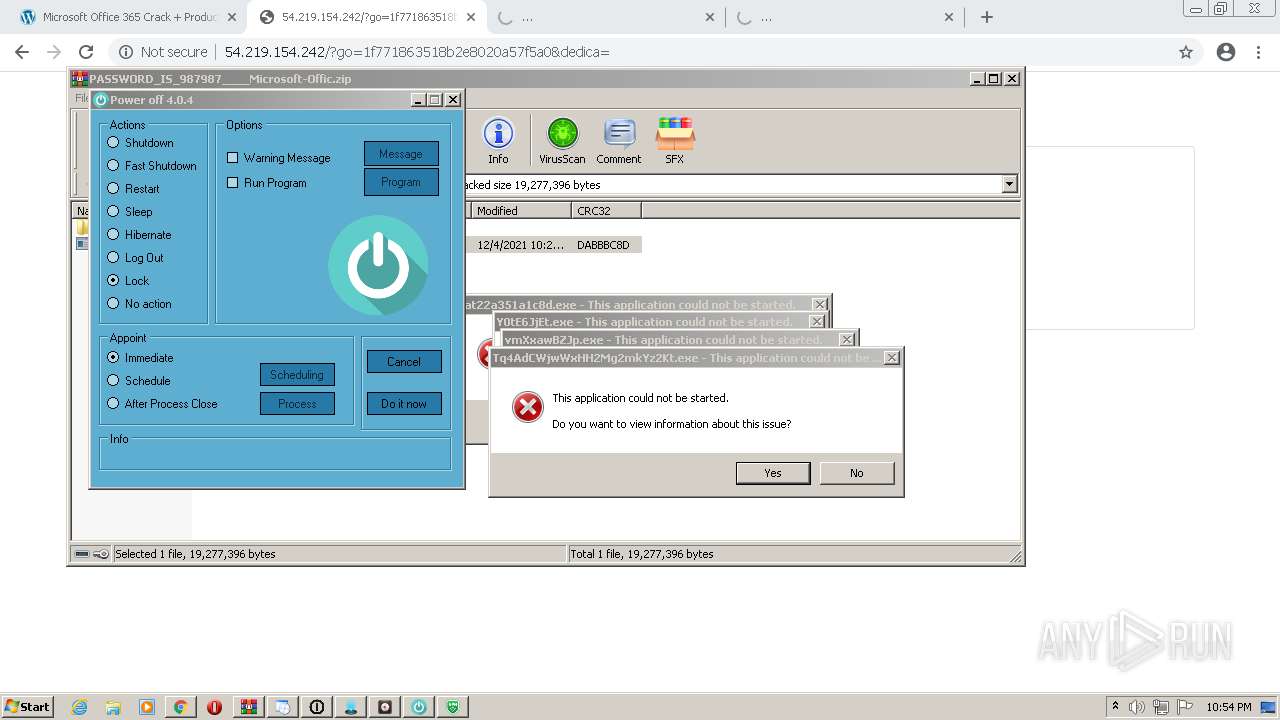Select the Shutdown action
Viewport: 1280px width, 720px height.
coord(113,143)
